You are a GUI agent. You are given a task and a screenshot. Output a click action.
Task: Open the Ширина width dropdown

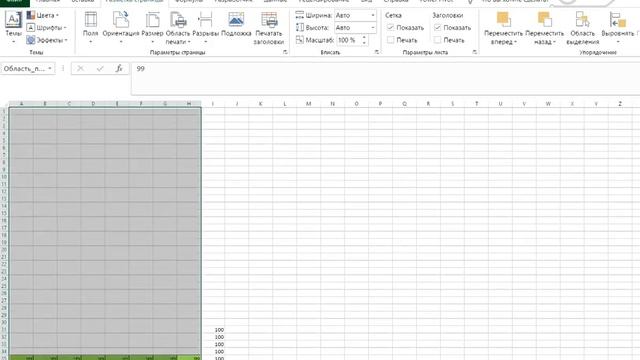click(x=373, y=15)
